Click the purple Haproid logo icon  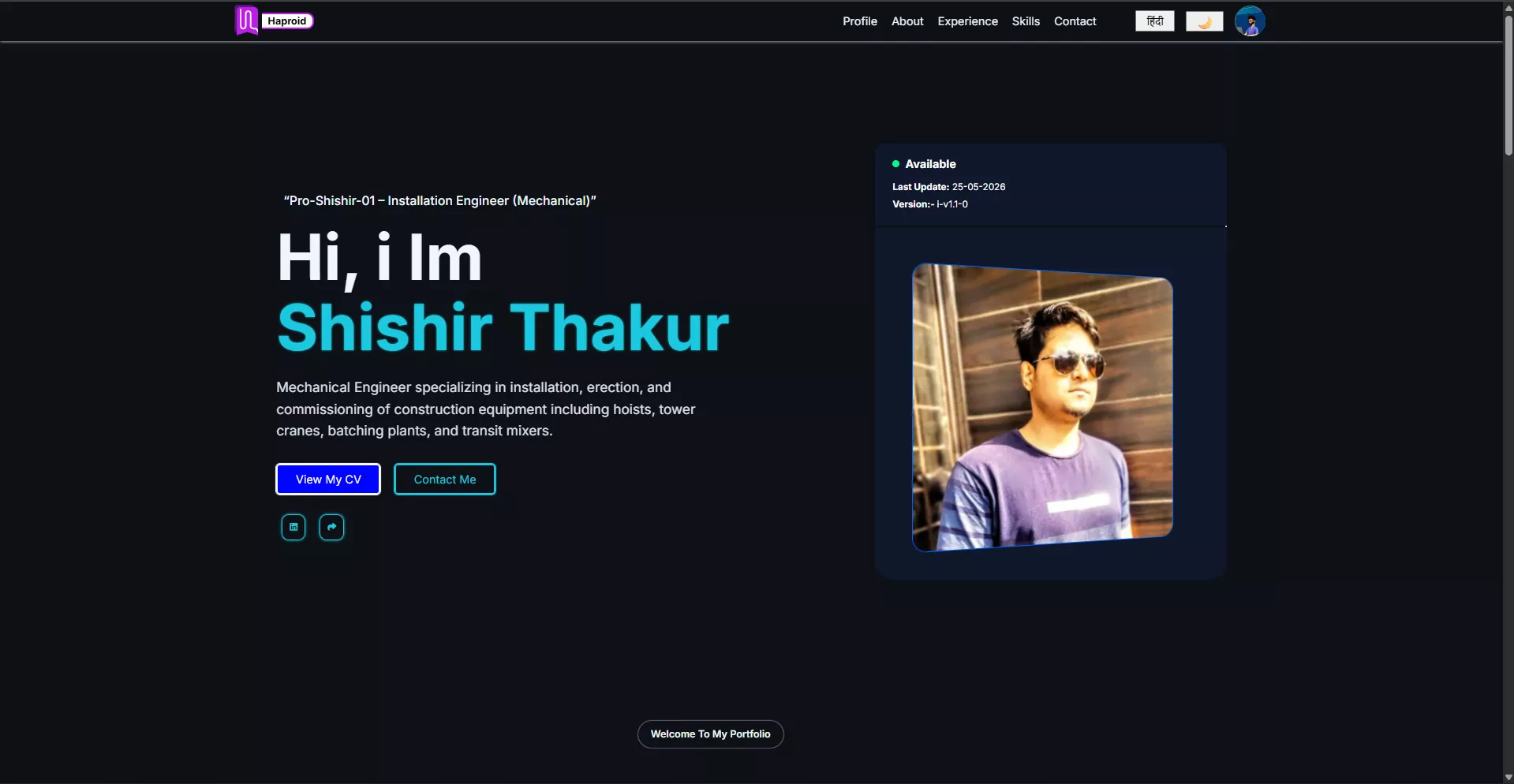pos(247,21)
